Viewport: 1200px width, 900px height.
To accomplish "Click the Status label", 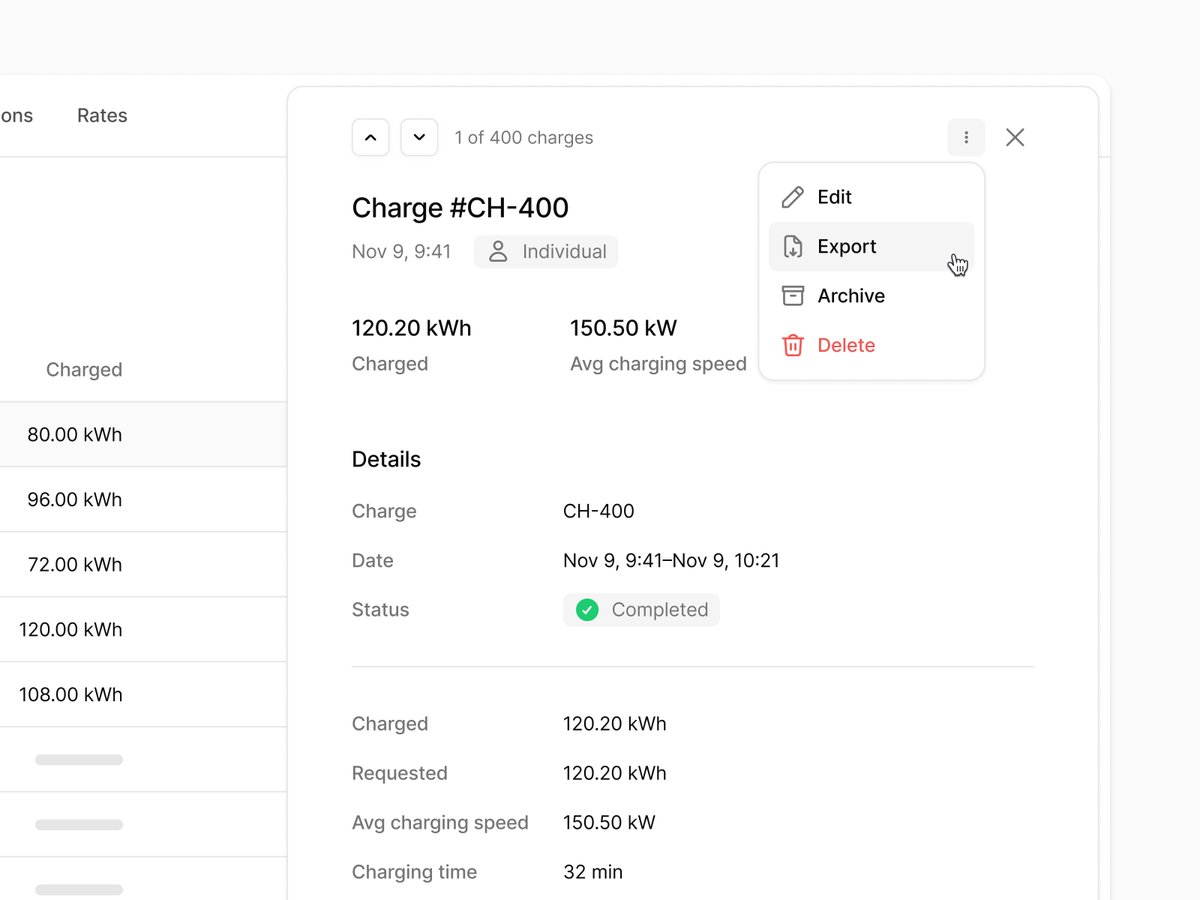I will [380, 610].
